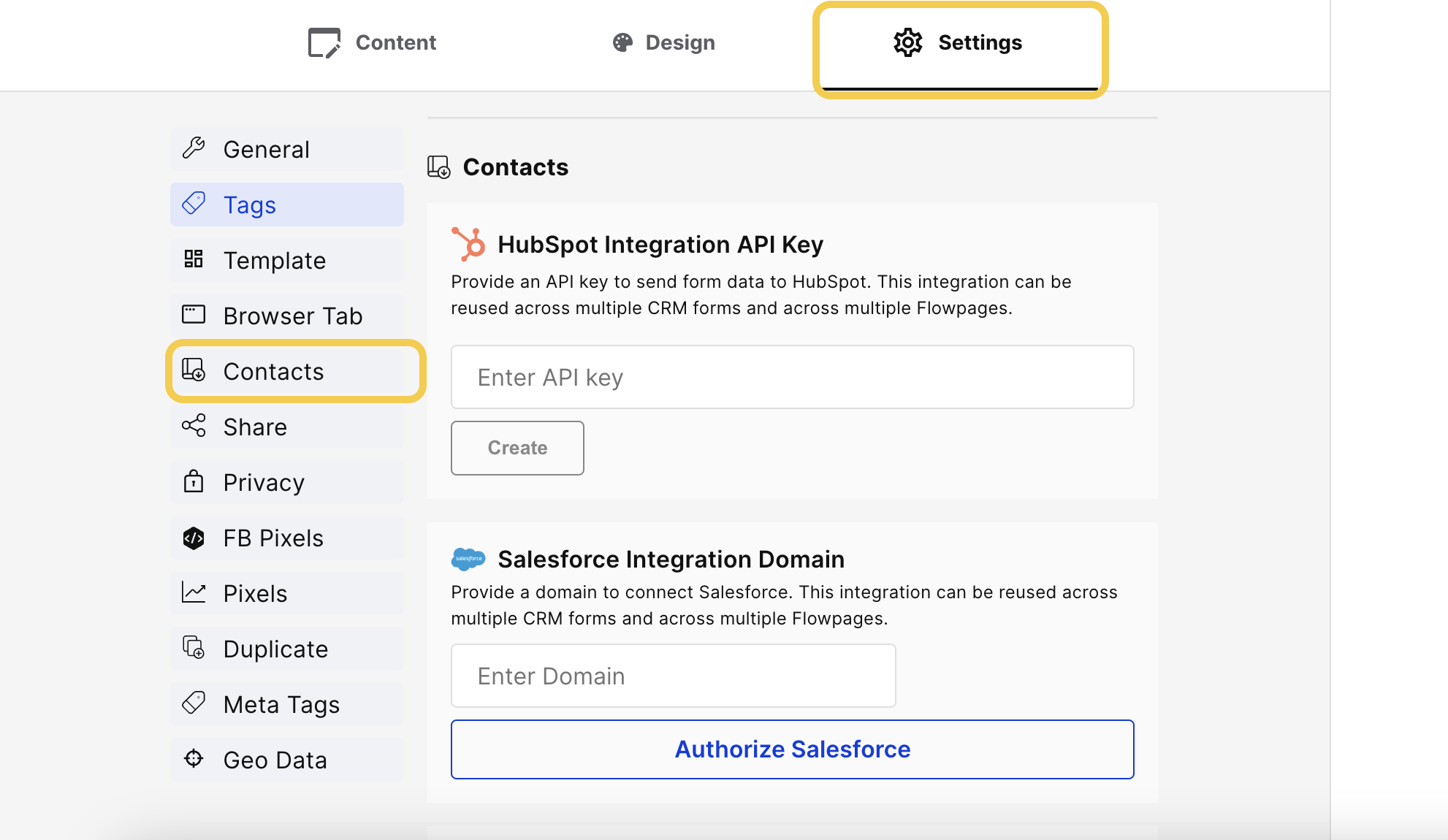Viewport: 1448px width, 840px height.
Task: Click the Tags label icon
Action: 194,203
